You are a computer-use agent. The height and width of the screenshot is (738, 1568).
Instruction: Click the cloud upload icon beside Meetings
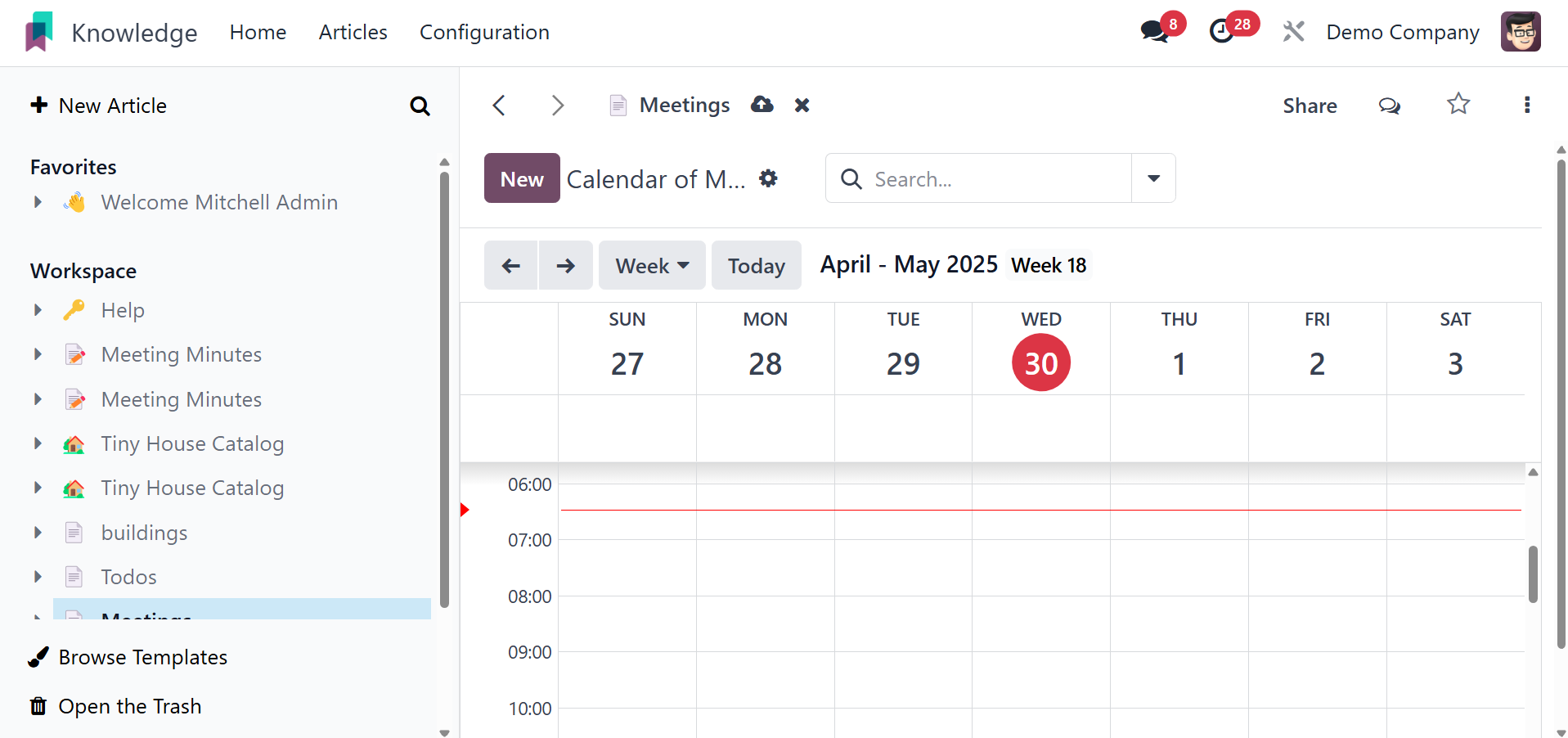pos(762,105)
